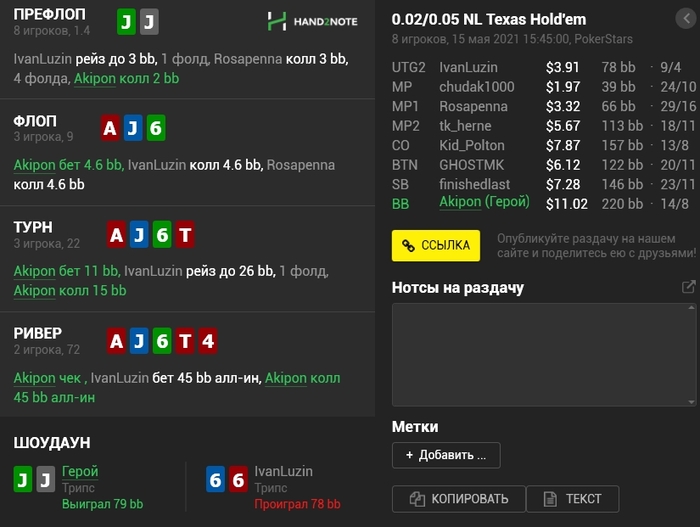The width and height of the screenshot is (700, 527).
Task: Click the flop blue J card
Action: pos(133,128)
